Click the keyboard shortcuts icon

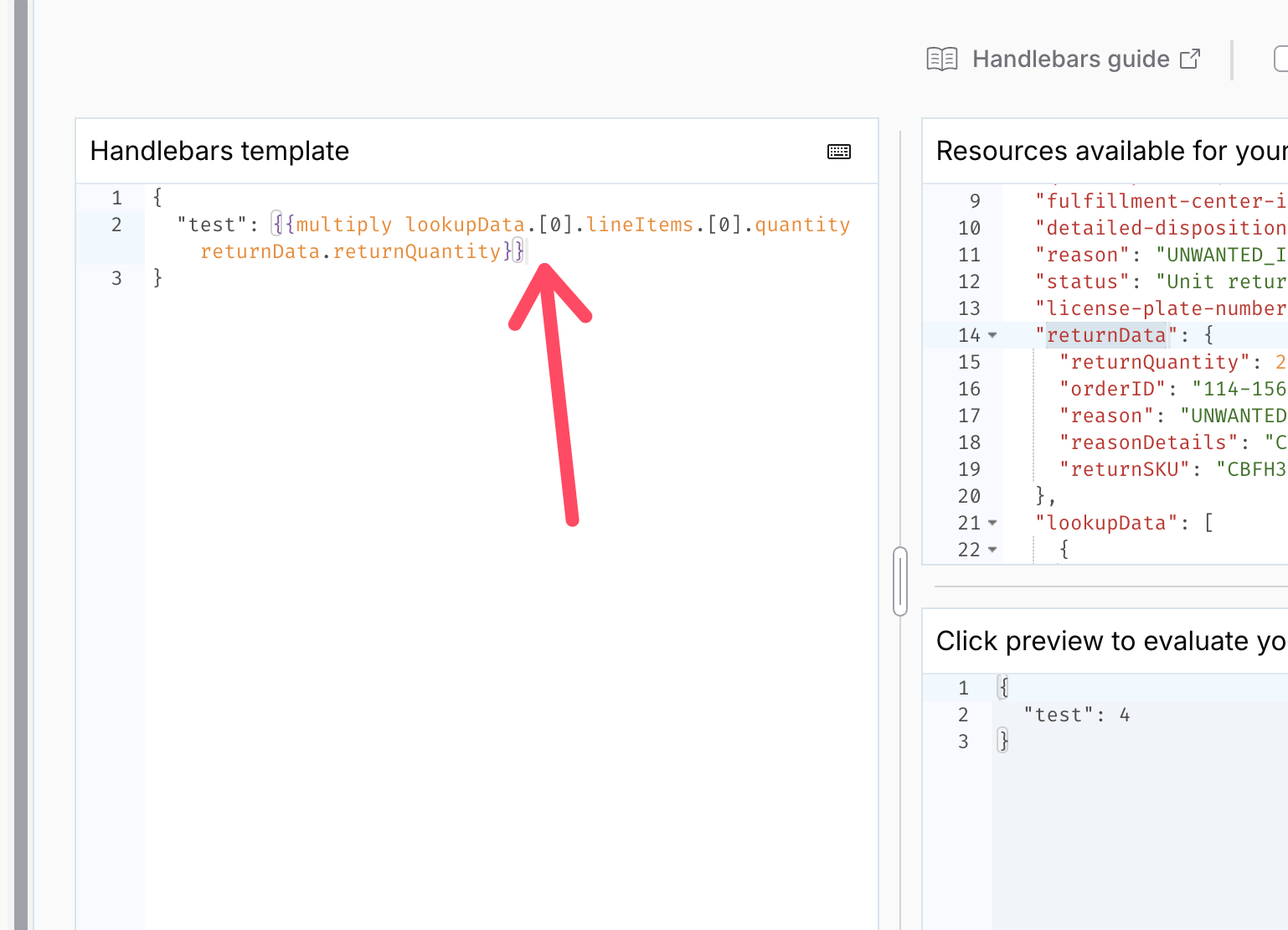coord(838,152)
